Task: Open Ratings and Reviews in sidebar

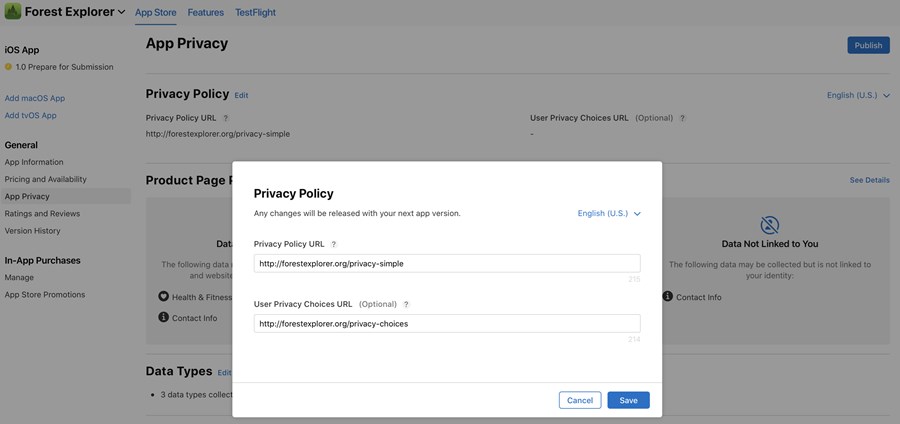Action: tap(42, 213)
